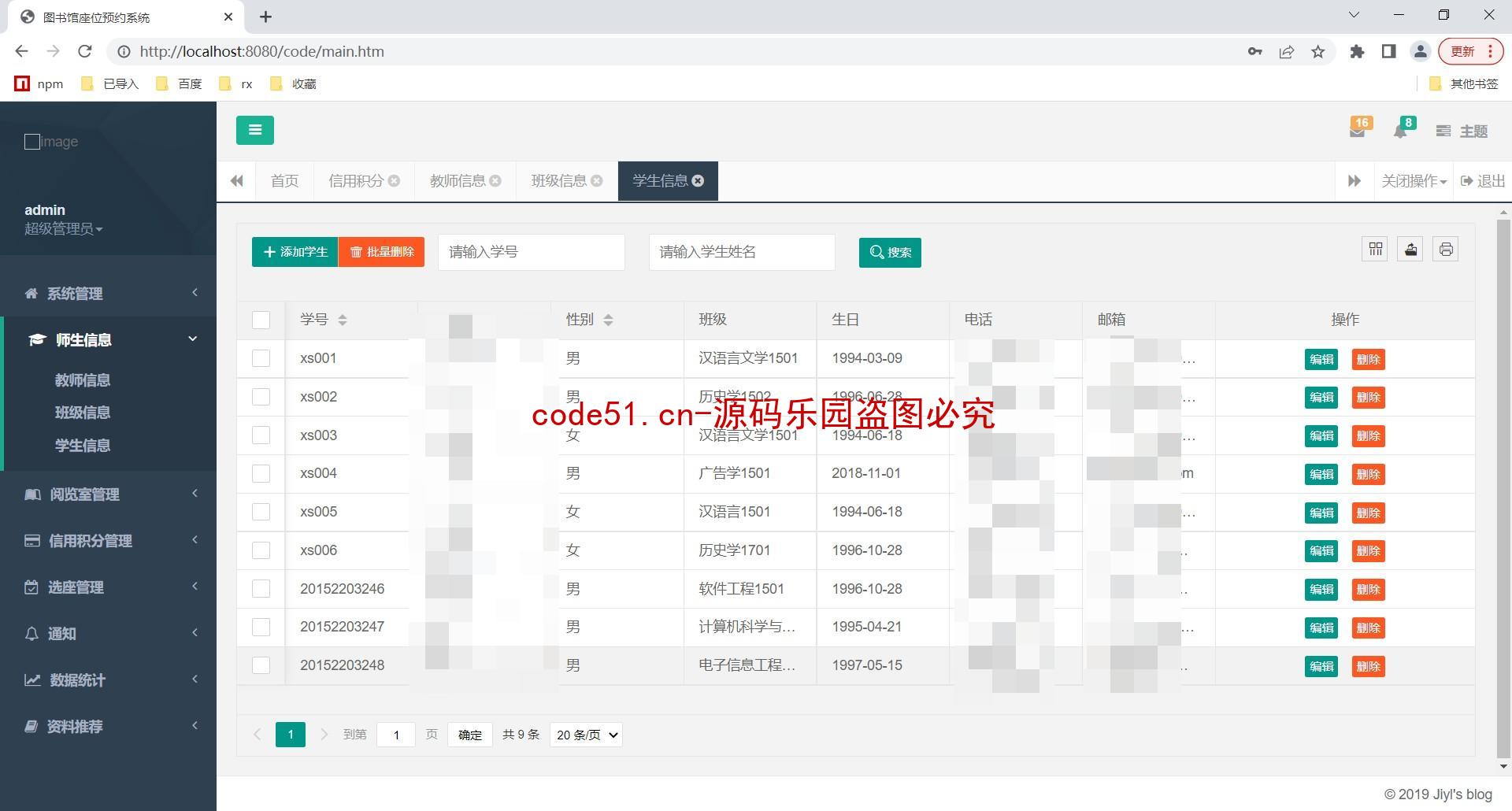Click the export table icon
Image resolution: width=1512 pixels, height=811 pixels.
[1410, 250]
